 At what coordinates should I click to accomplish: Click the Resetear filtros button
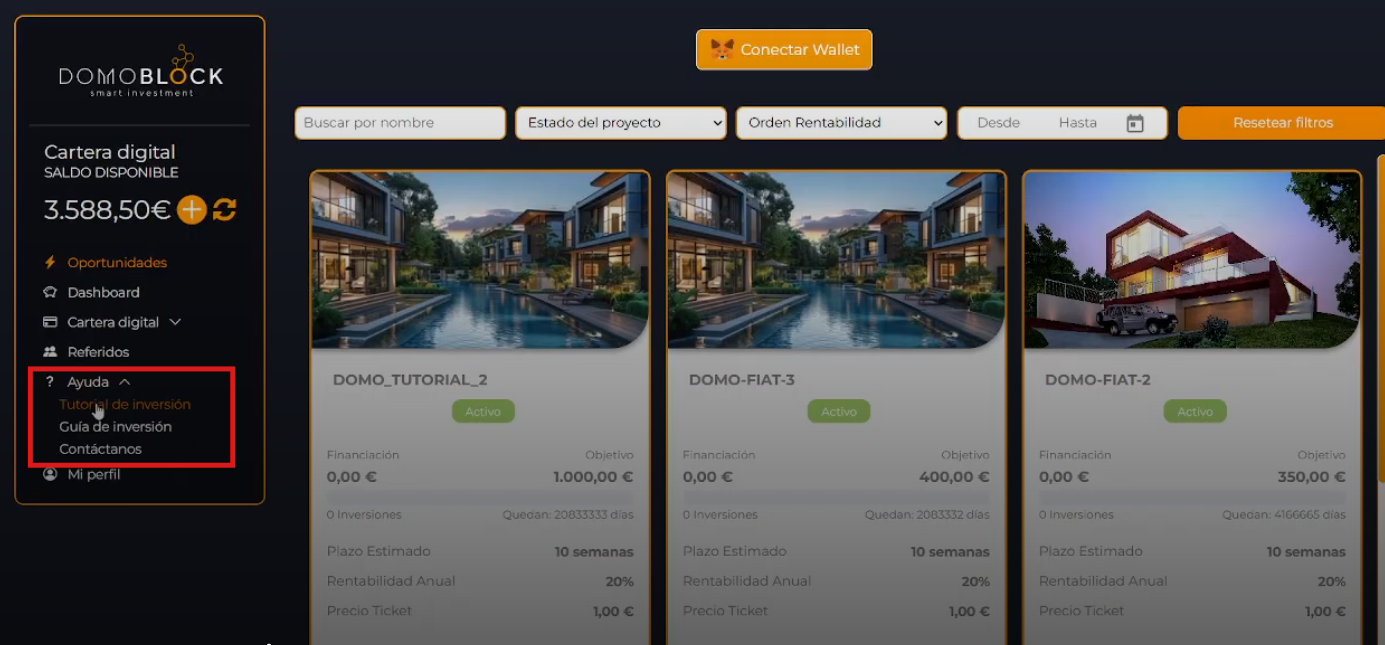pyautogui.click(x=1282, y=123)
